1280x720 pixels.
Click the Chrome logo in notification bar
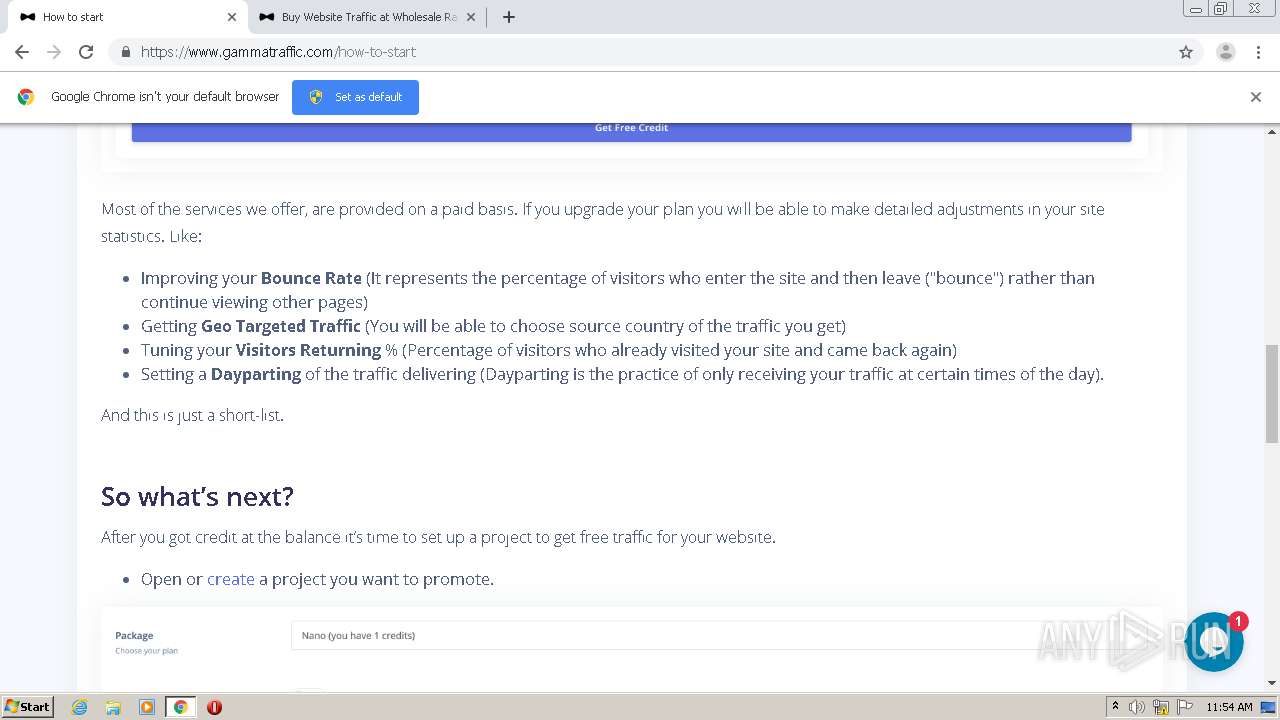click(x=26, y=97)
